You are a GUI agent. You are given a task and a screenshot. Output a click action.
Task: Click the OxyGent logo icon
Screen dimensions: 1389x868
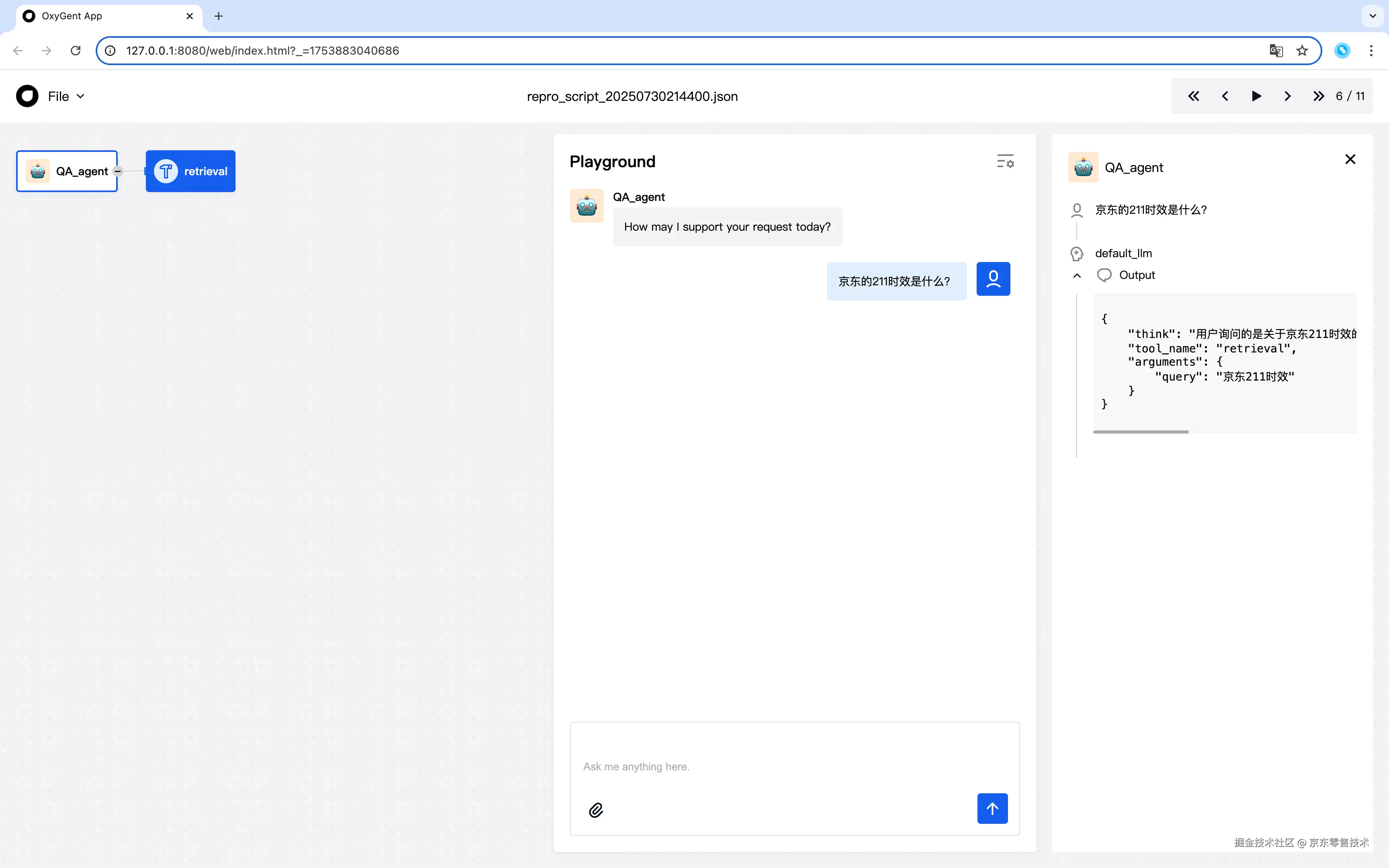coord(27,96)
